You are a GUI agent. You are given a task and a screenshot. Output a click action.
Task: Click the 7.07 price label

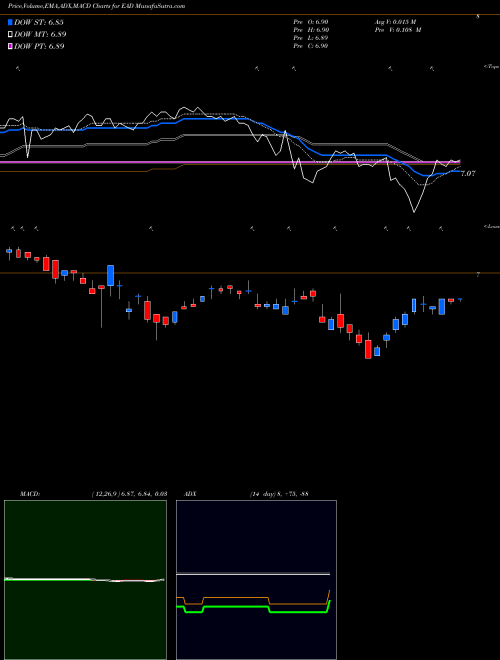468,173
